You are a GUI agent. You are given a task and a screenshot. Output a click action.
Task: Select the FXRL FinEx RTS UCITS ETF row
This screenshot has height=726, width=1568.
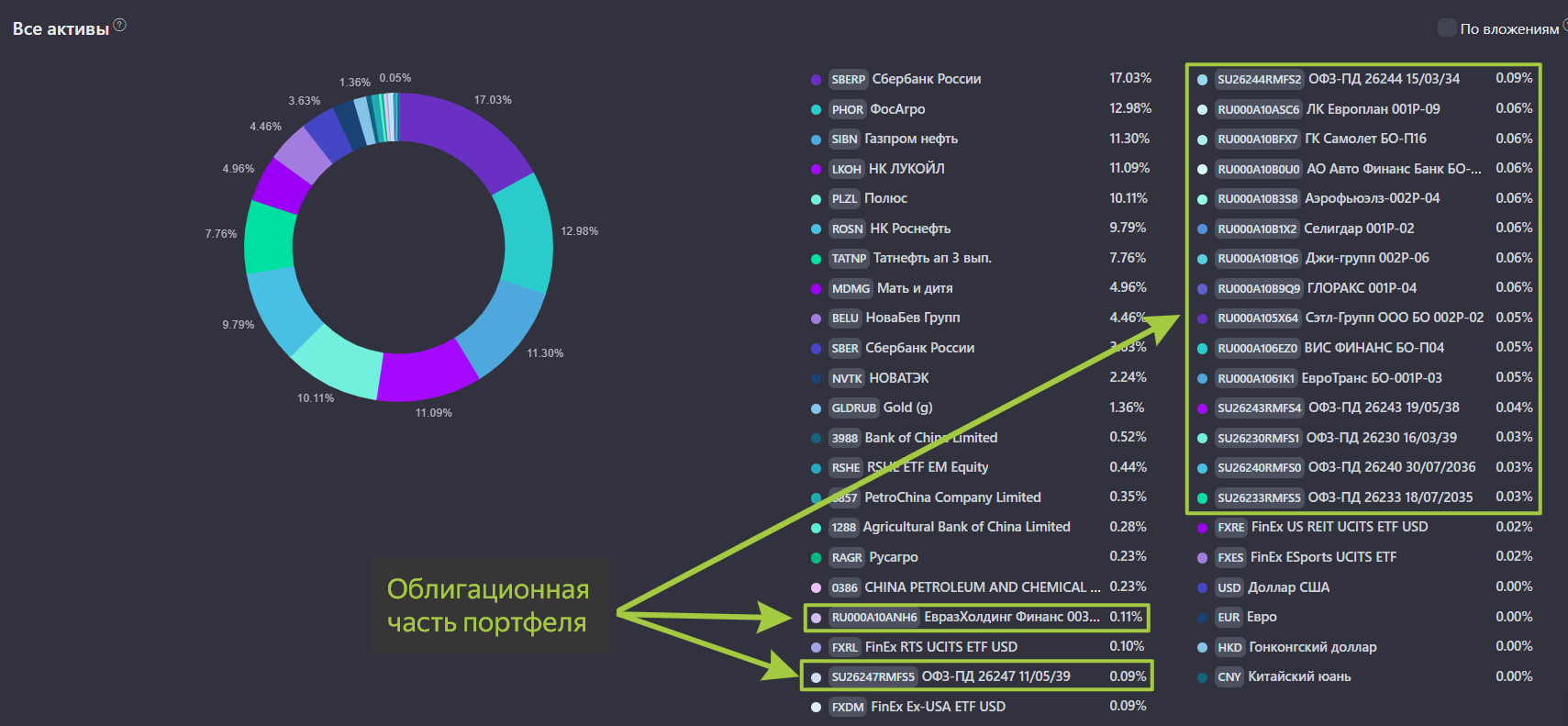coord(981,647)
